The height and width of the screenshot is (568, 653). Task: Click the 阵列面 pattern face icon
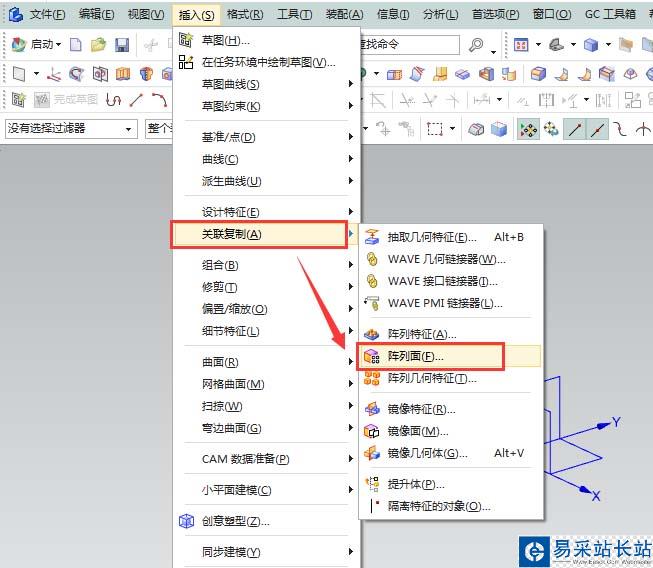click(372, 356)
